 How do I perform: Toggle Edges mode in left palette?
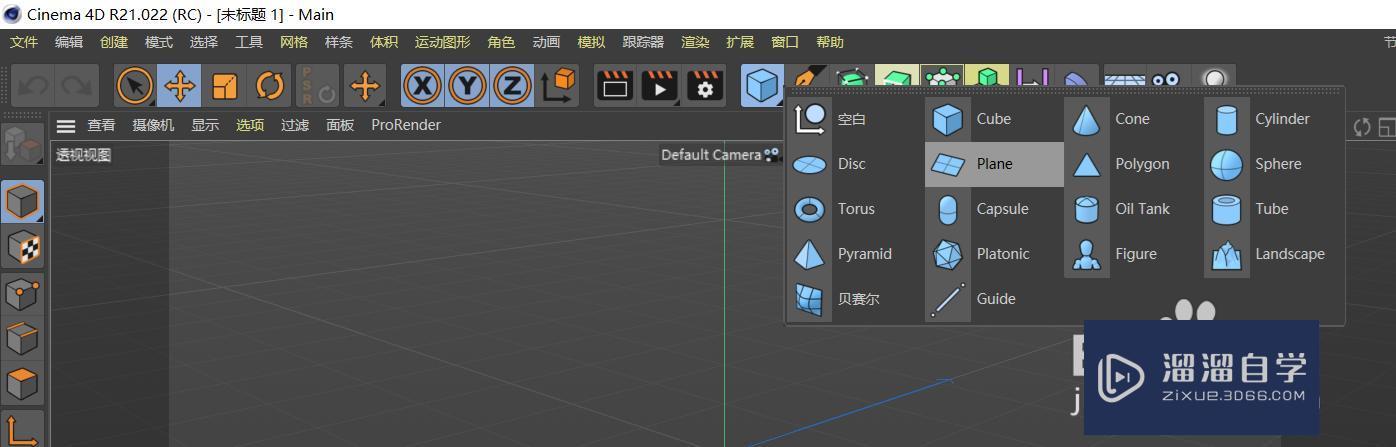22,338
